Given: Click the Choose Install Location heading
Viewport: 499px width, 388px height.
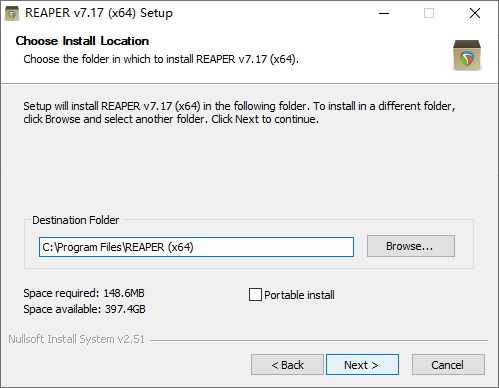Looking at the screenshot, I should click(x=82, y=41).
